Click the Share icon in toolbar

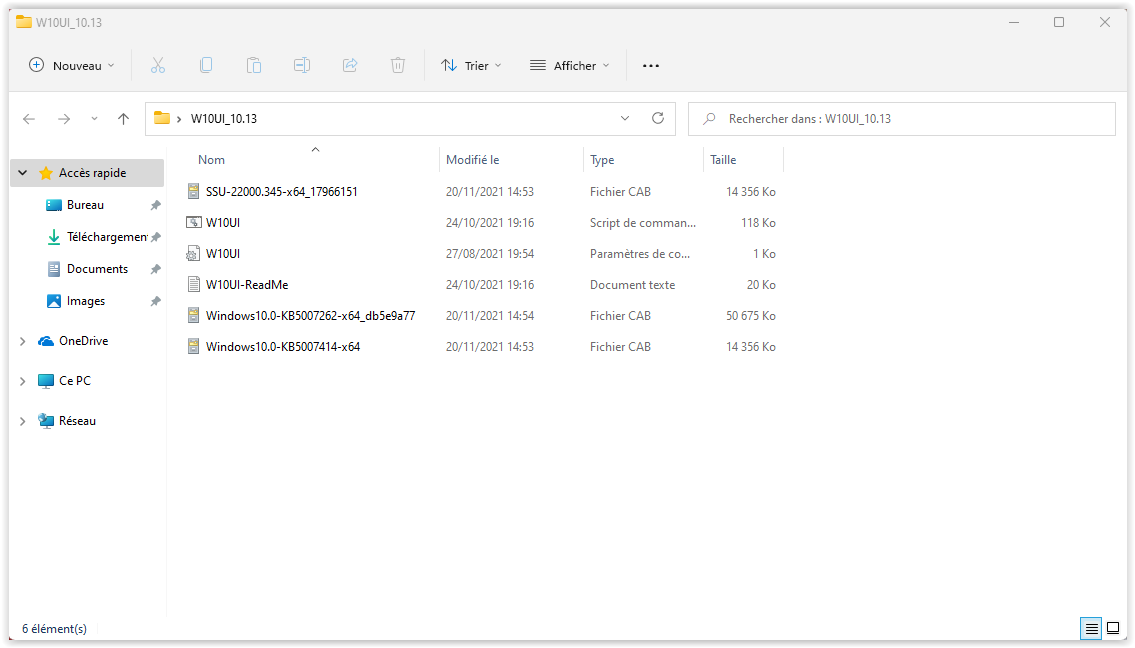point(350,65)
